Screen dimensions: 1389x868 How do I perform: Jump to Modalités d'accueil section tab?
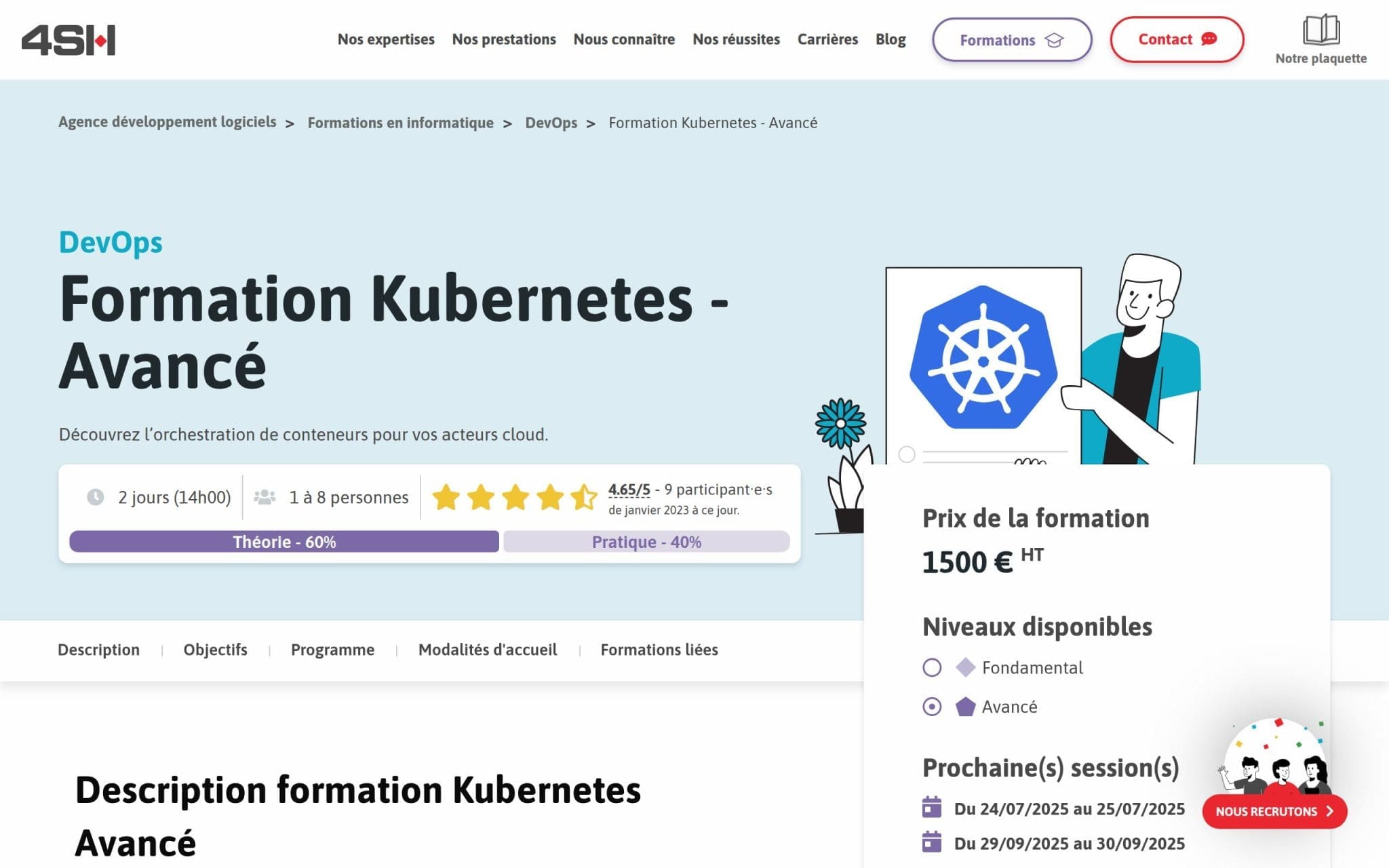click(488, 650)
